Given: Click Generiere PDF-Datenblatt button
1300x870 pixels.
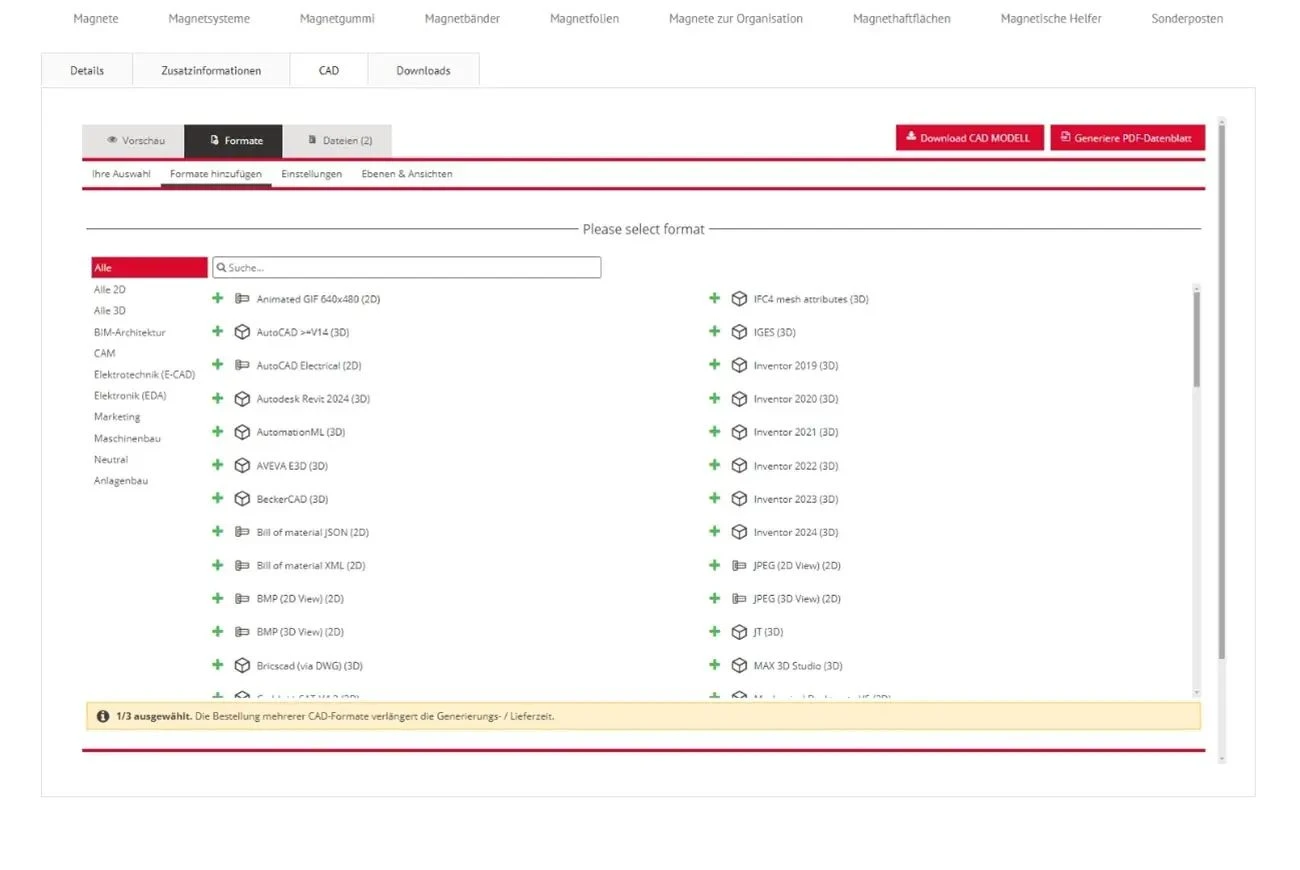Looking at the screenshot, I should [1127, 138].
